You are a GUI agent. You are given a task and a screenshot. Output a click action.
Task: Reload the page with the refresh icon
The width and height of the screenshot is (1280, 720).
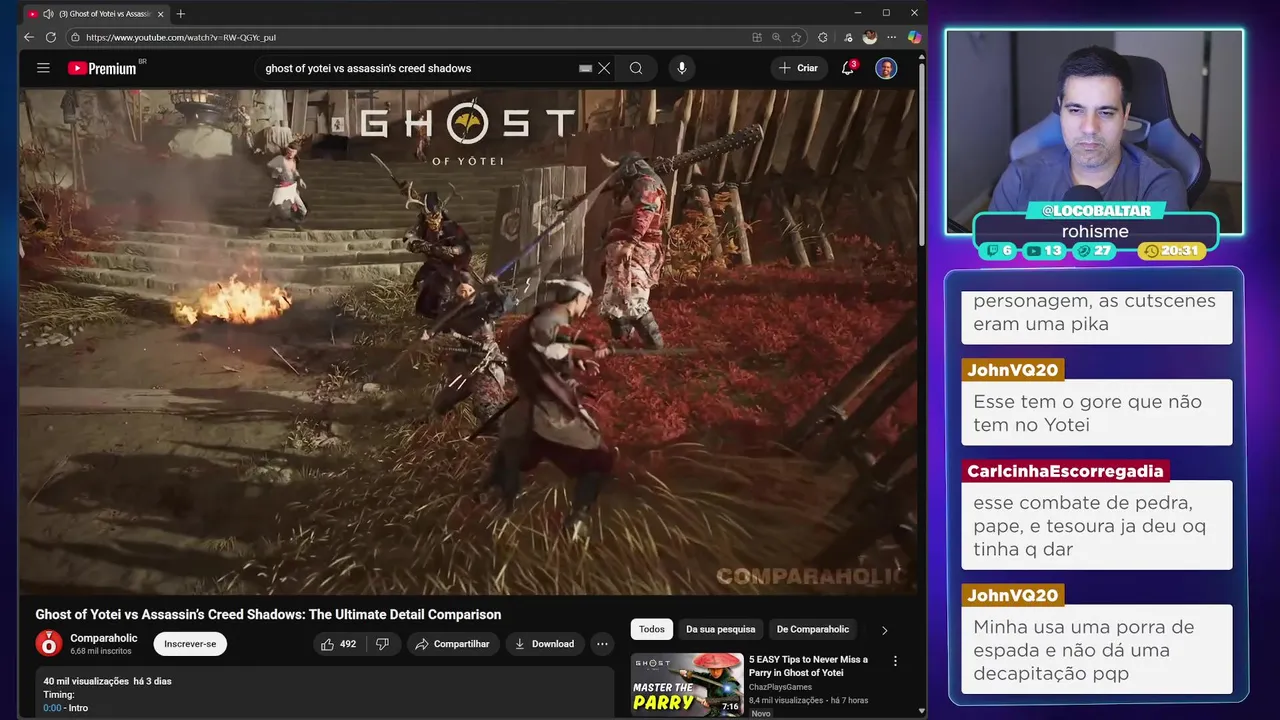point(51,37)
